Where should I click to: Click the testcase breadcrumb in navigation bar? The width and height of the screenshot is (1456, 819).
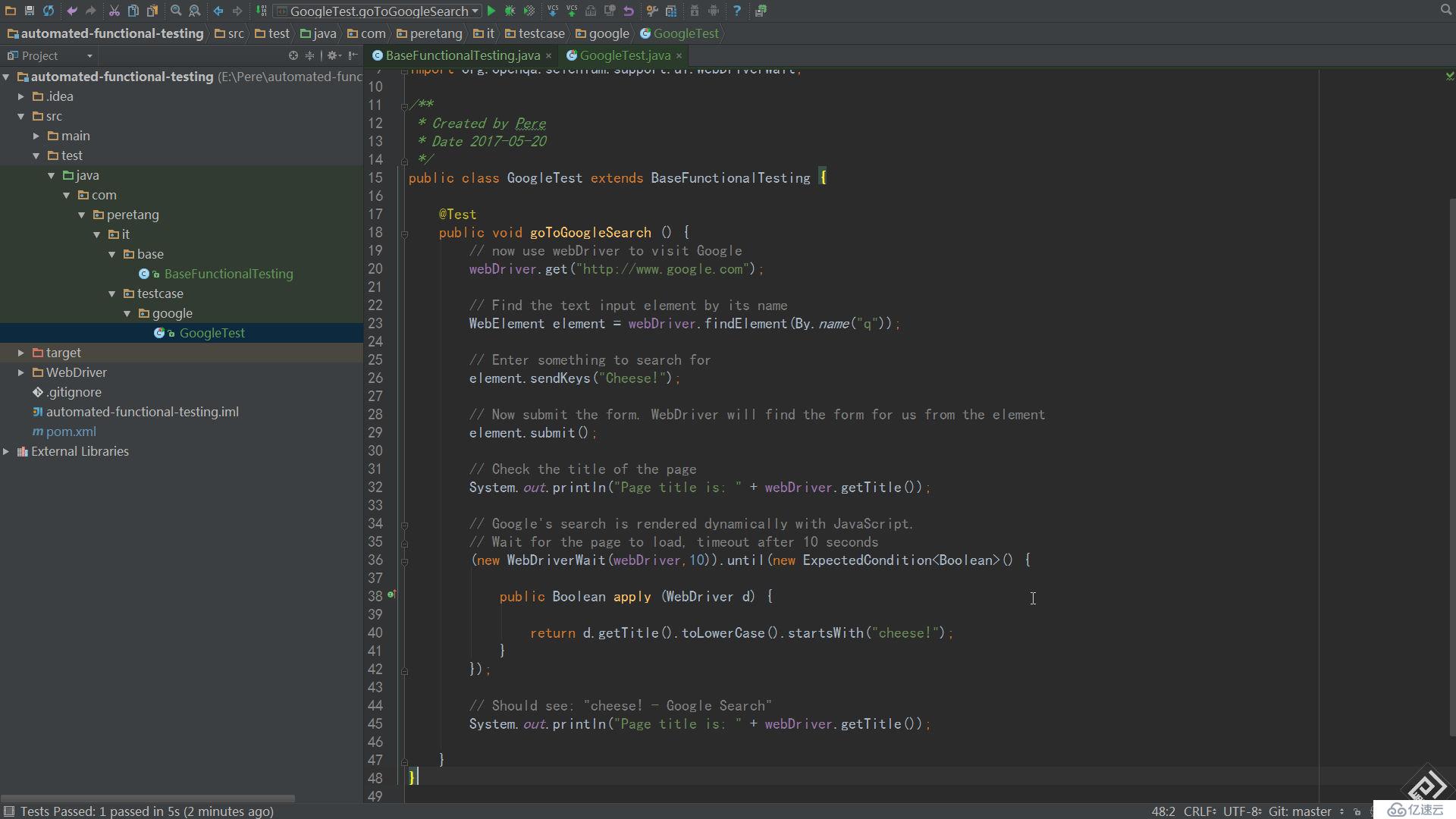[535, 33]
